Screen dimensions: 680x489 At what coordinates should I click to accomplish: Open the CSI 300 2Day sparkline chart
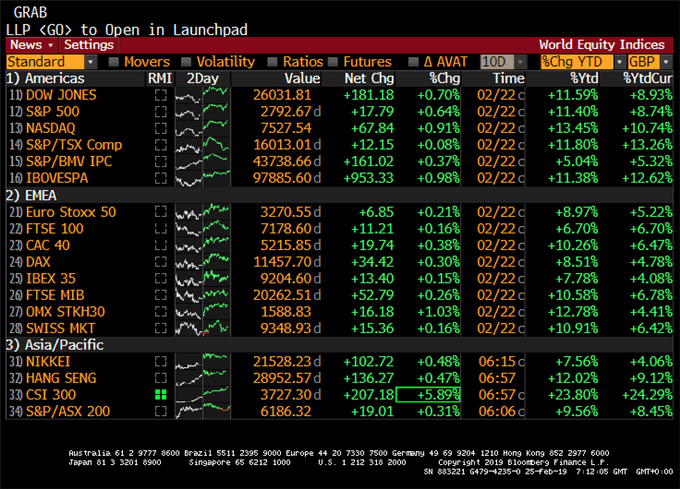point(203,395)
